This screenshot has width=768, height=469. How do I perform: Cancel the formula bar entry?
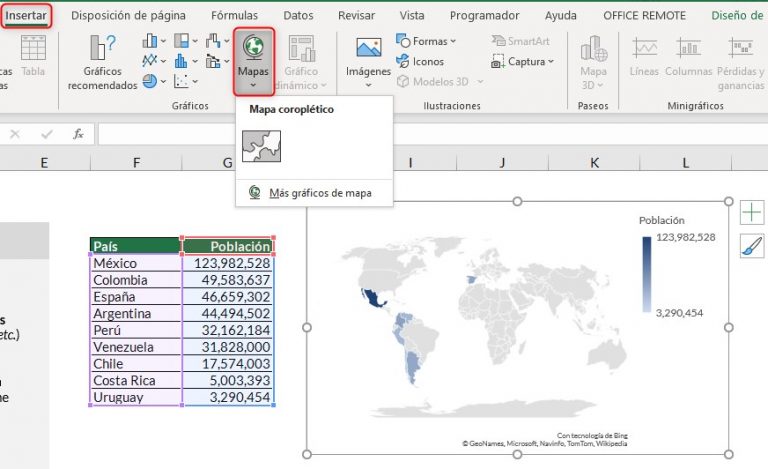pyautogui.click(x=15, y=134)
